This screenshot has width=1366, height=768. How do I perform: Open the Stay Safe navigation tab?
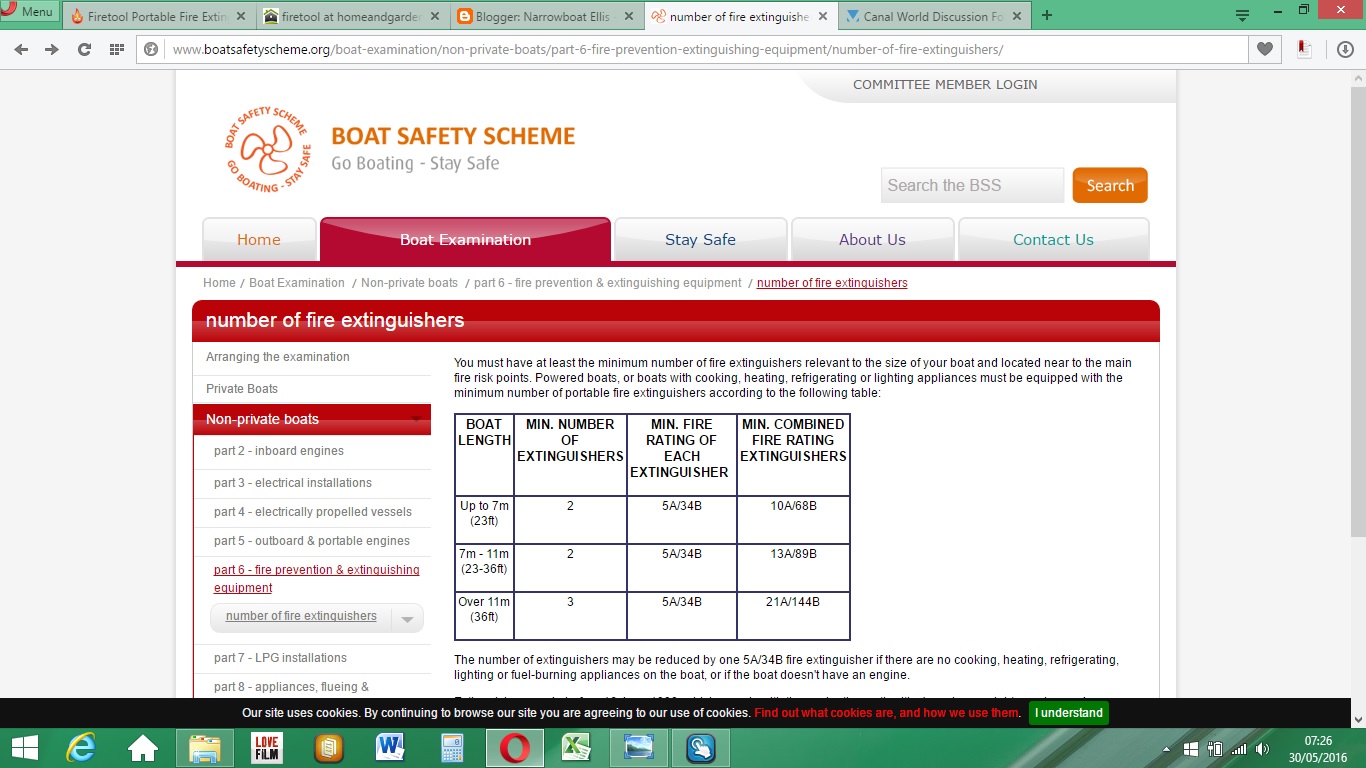[x=700, y=240]
